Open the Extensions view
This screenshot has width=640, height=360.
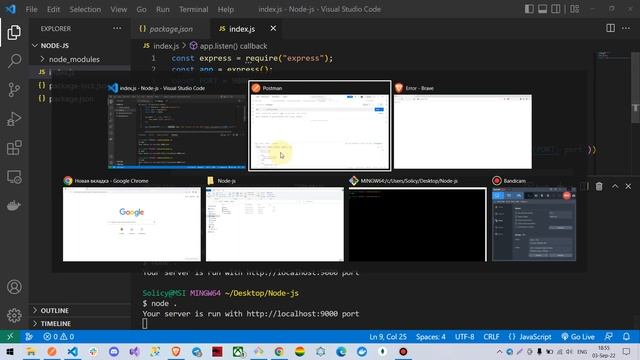pyautogui.click(x=14, y=148)
